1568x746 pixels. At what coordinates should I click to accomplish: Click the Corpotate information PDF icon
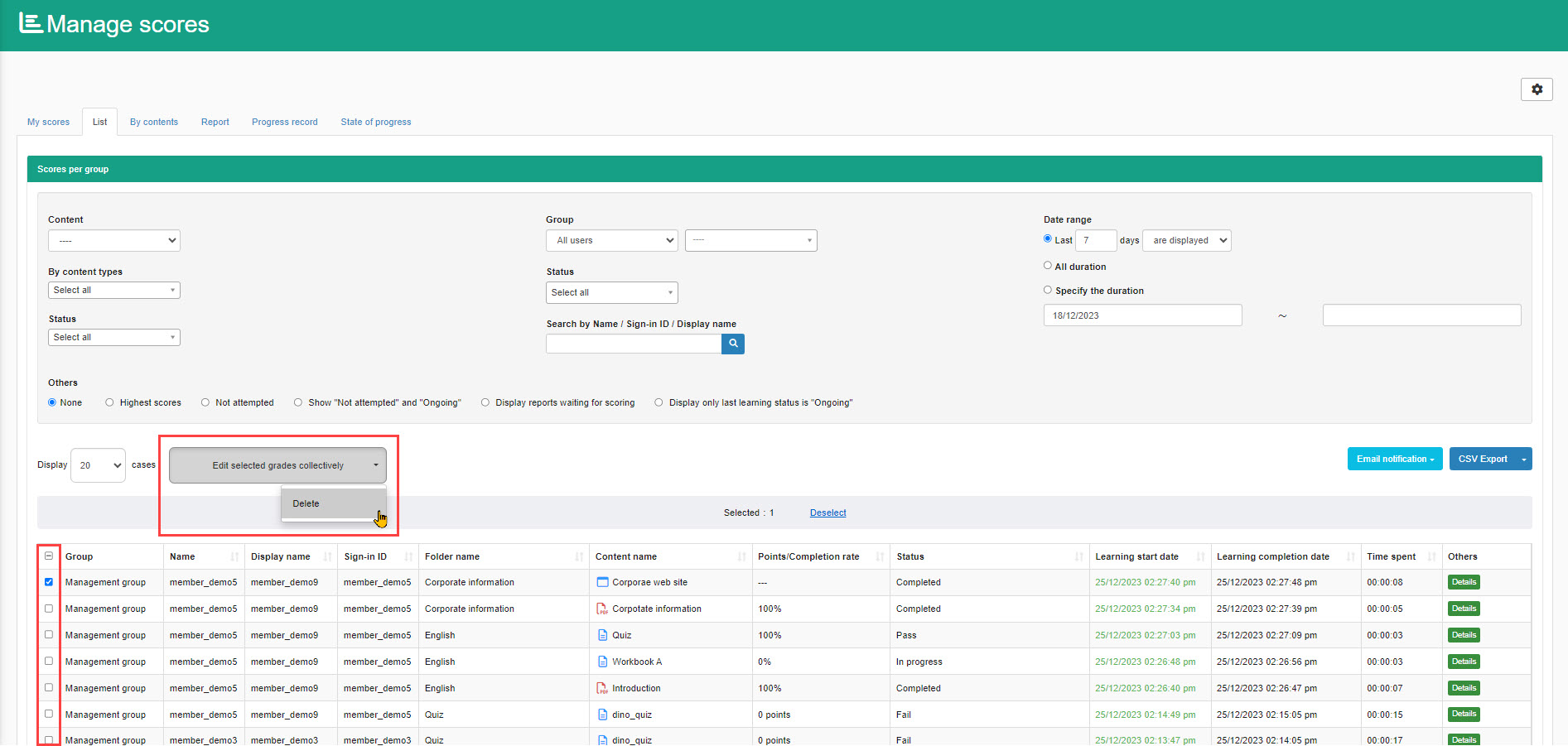click(602, 609)
